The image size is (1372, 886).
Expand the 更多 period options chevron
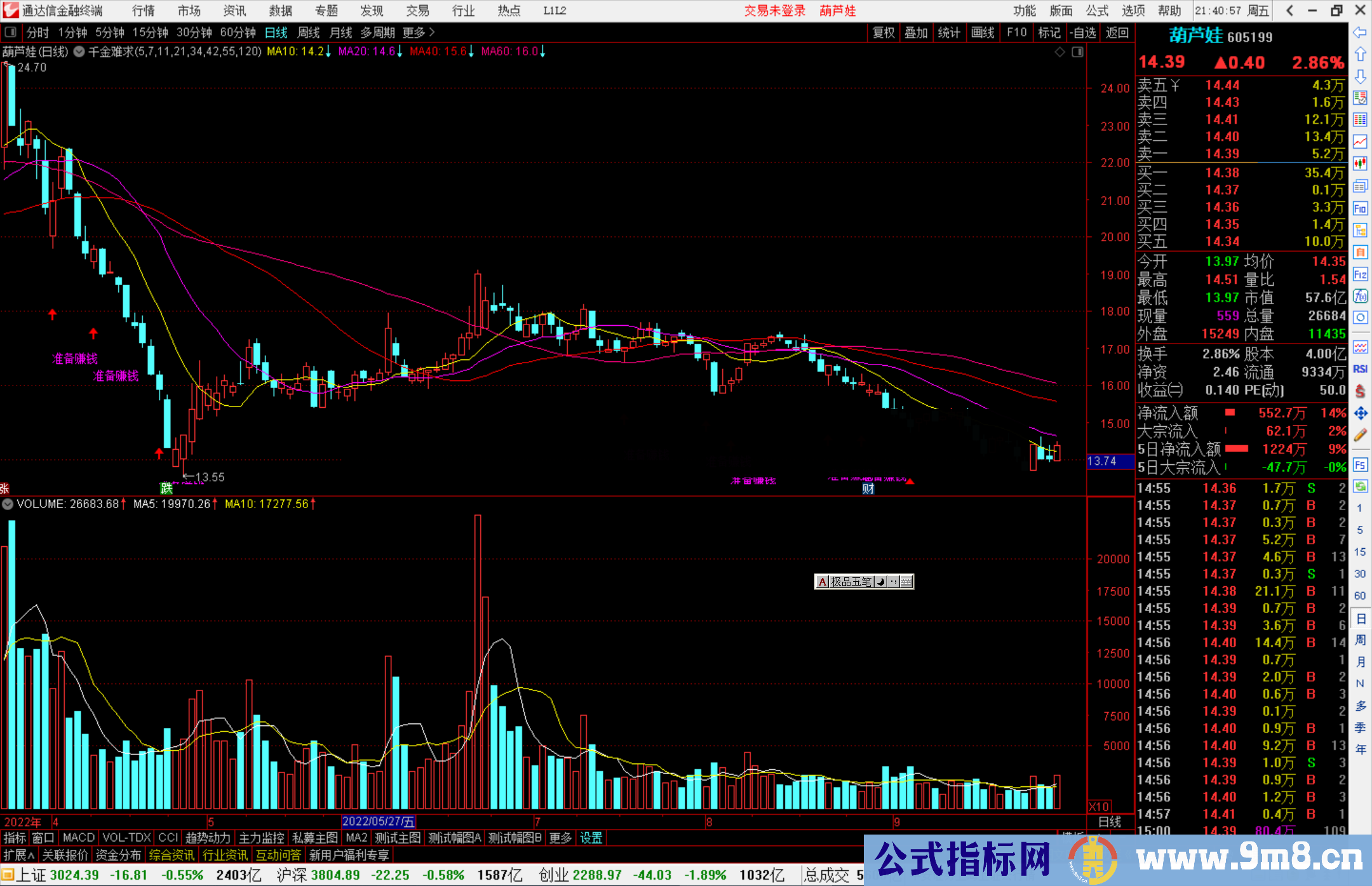tap(432, 32)
